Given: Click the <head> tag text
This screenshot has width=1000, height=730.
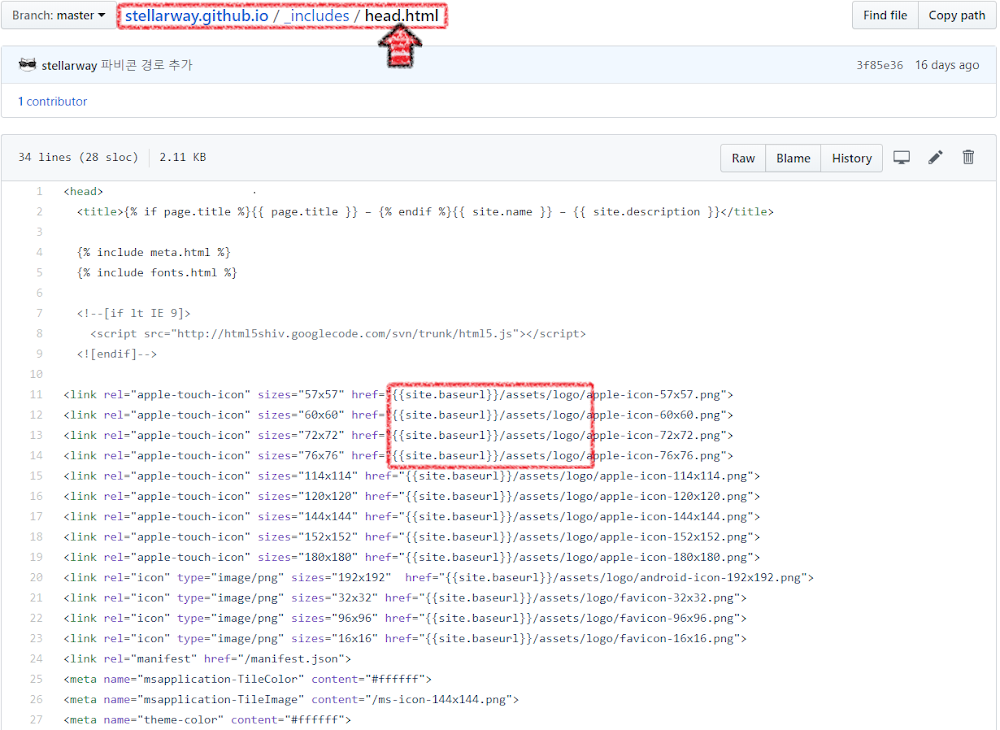Looking at the screenshot, I should pyautogui.click(x=83, y=191).
